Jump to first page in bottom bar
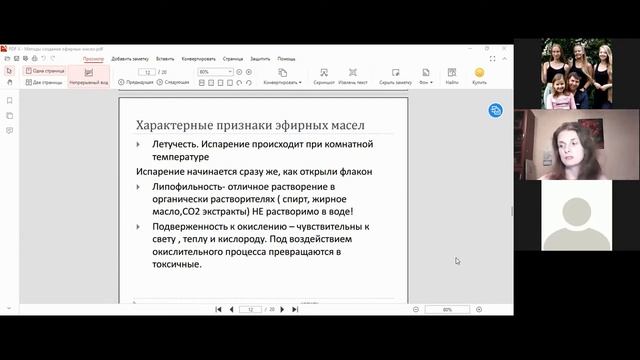 coord(218,309)
